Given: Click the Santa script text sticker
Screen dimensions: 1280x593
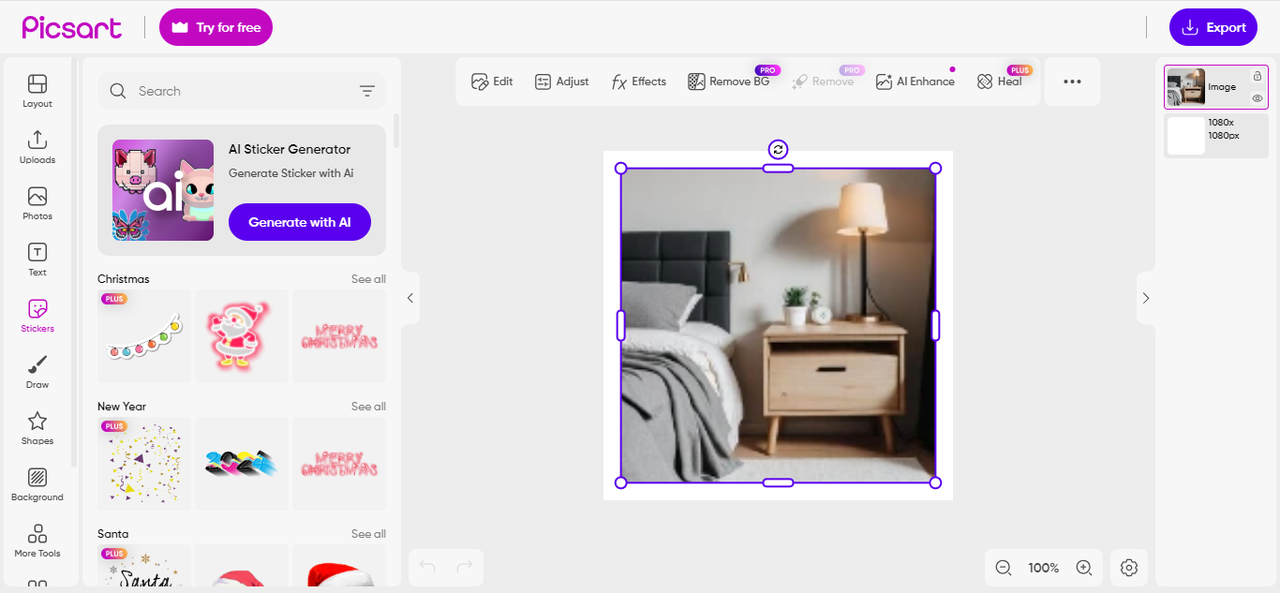Looking at the screenshot, I should 144,566.
